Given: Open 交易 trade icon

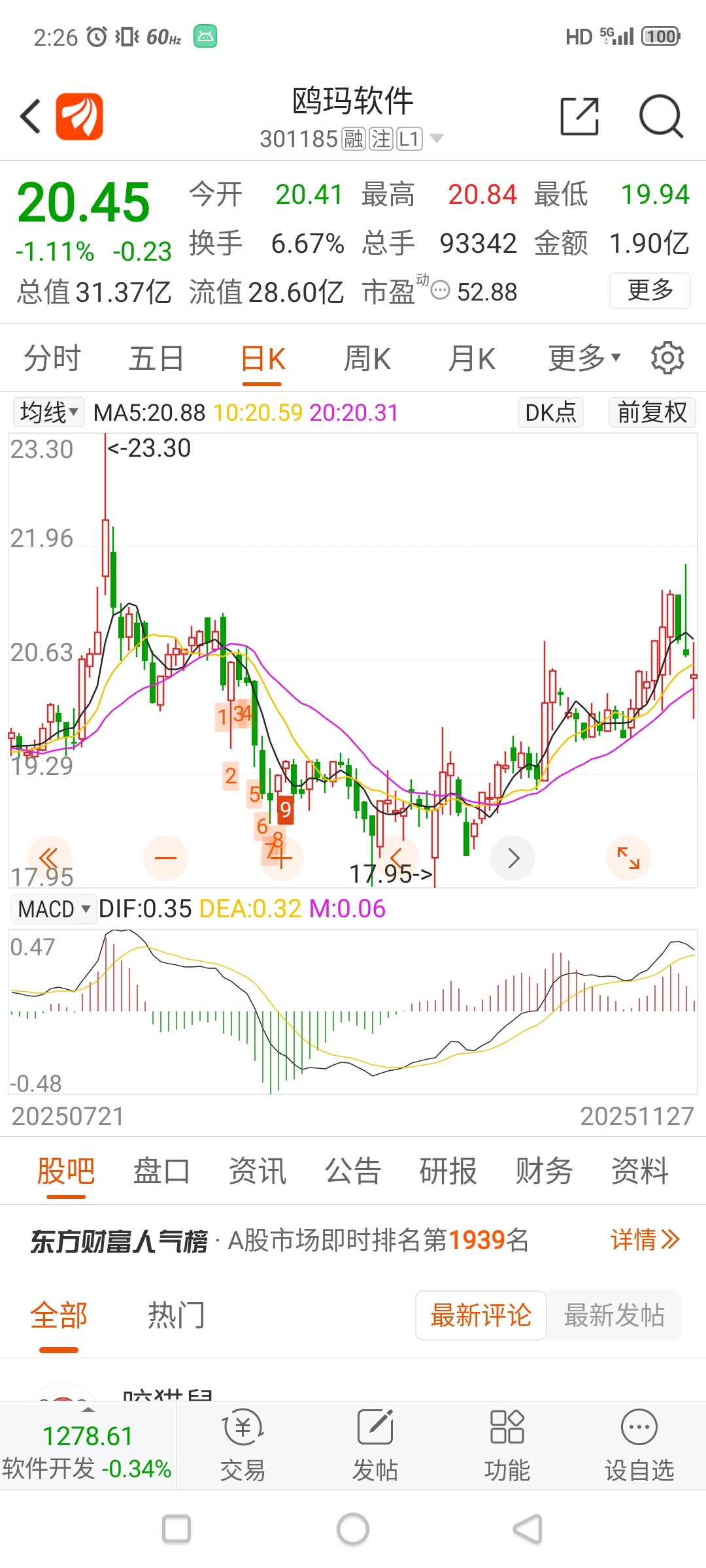Looking at the screenshot, I should [243, 1446].
